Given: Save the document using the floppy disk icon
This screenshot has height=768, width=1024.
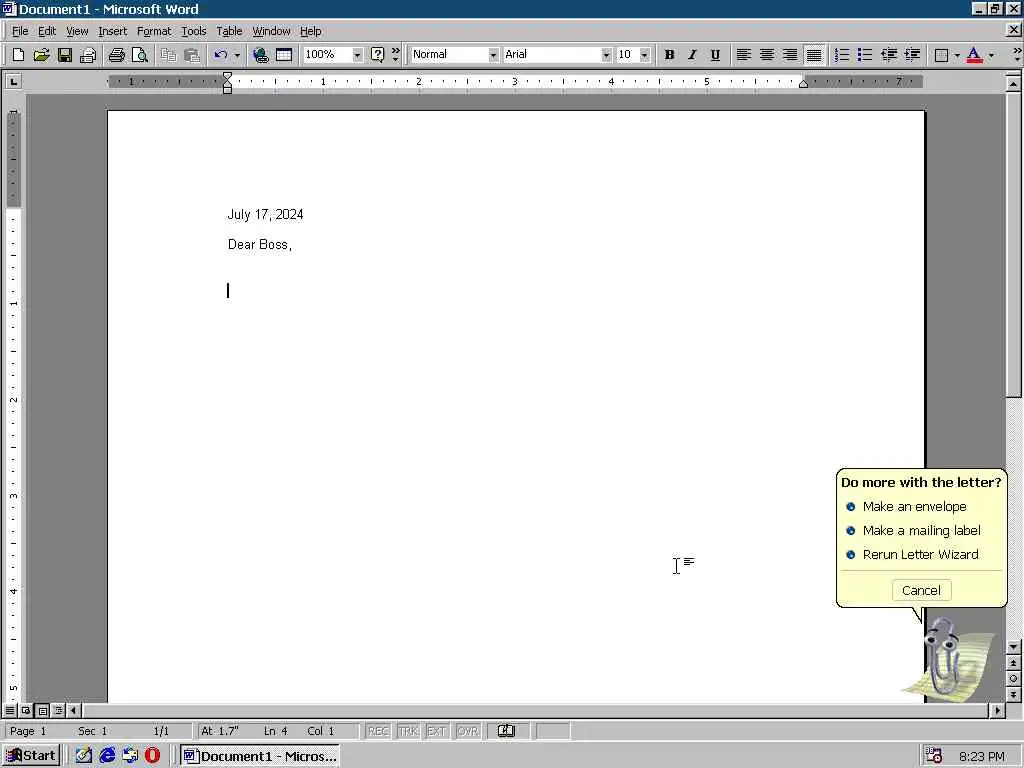Looking at the screenshot, I should tap(64, 55).
